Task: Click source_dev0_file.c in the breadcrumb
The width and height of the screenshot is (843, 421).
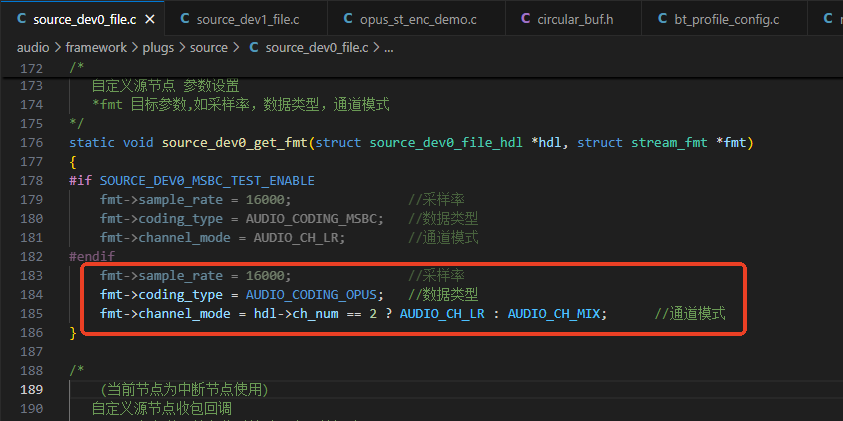Action: pos(317,48)
